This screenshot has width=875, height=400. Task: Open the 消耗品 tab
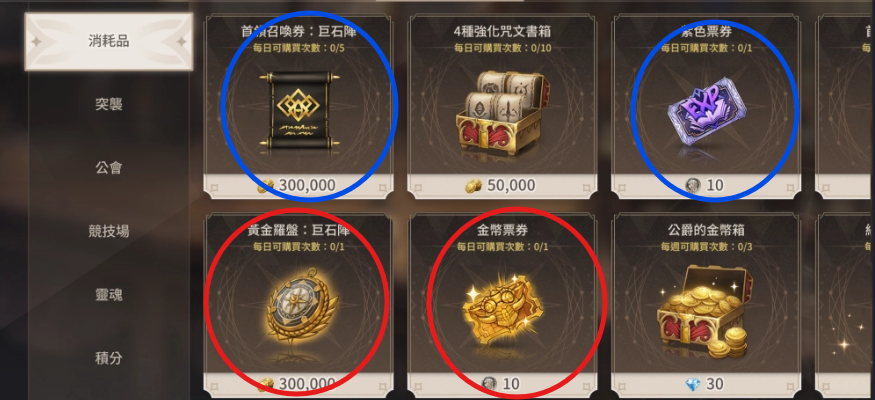pyautogui.click(x=109, y=41)
